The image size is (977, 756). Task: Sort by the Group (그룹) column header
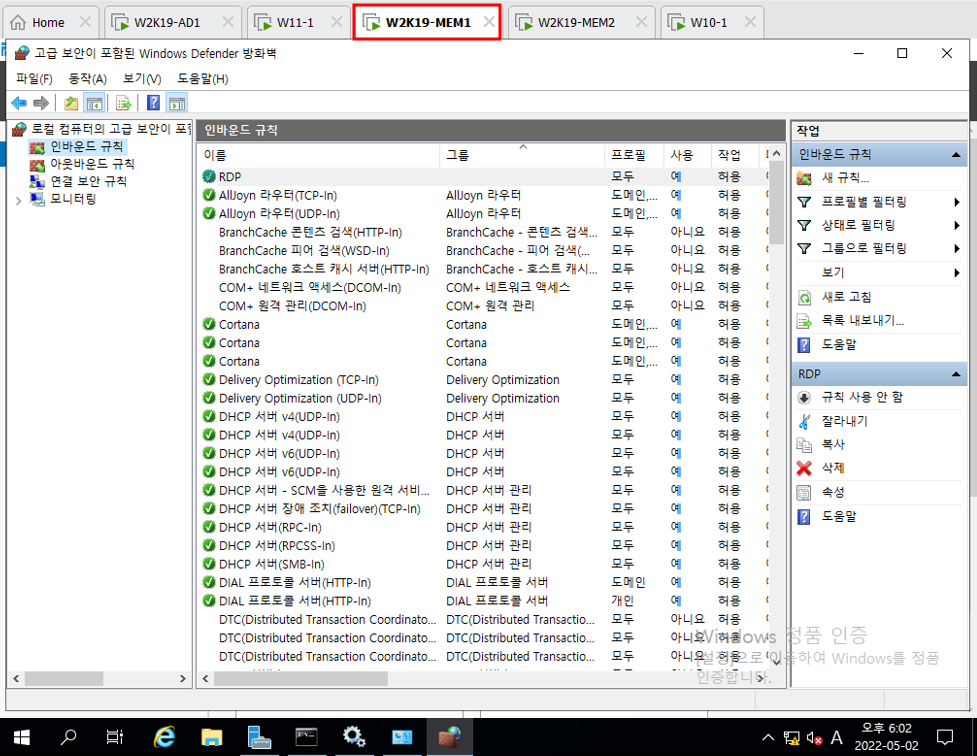click(x=522, y=155)
